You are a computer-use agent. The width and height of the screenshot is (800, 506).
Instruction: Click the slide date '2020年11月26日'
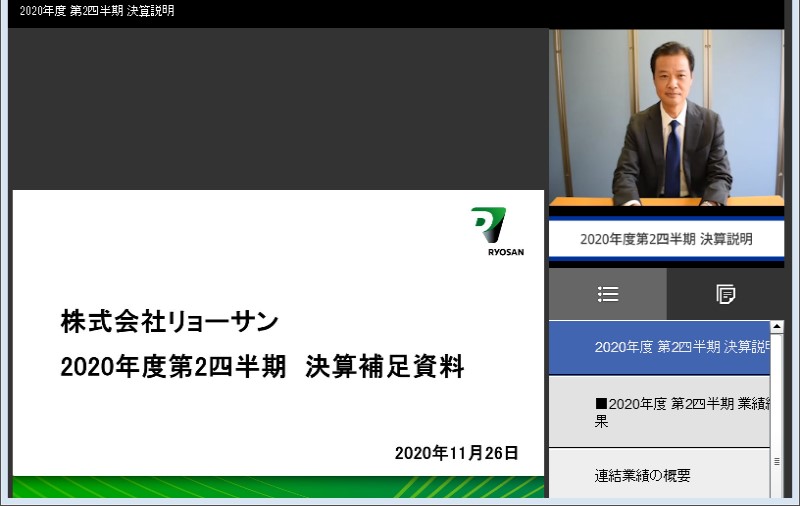(x=457, y=453)
